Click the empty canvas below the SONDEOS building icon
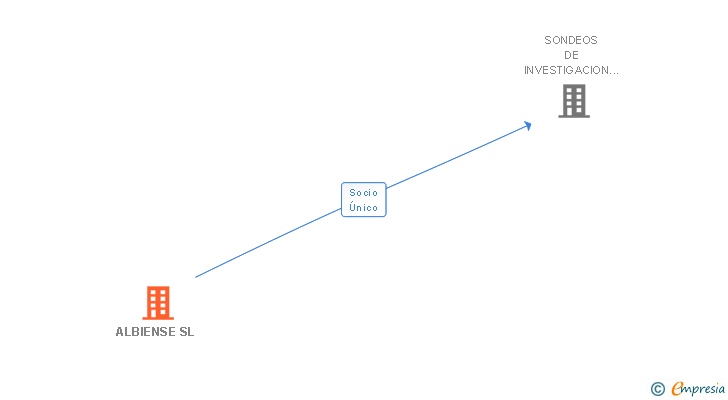This screenshot has height=400, width=728. (574, 186)
